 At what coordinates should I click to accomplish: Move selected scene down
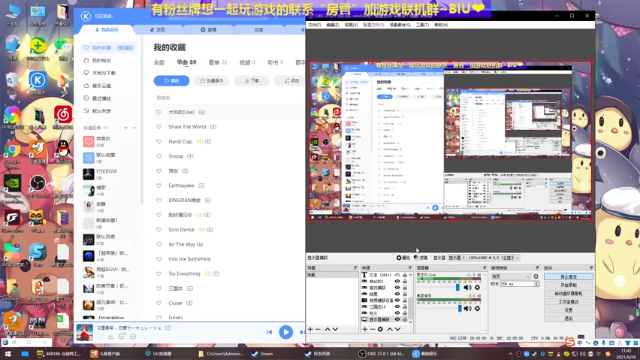click(335, 329)
